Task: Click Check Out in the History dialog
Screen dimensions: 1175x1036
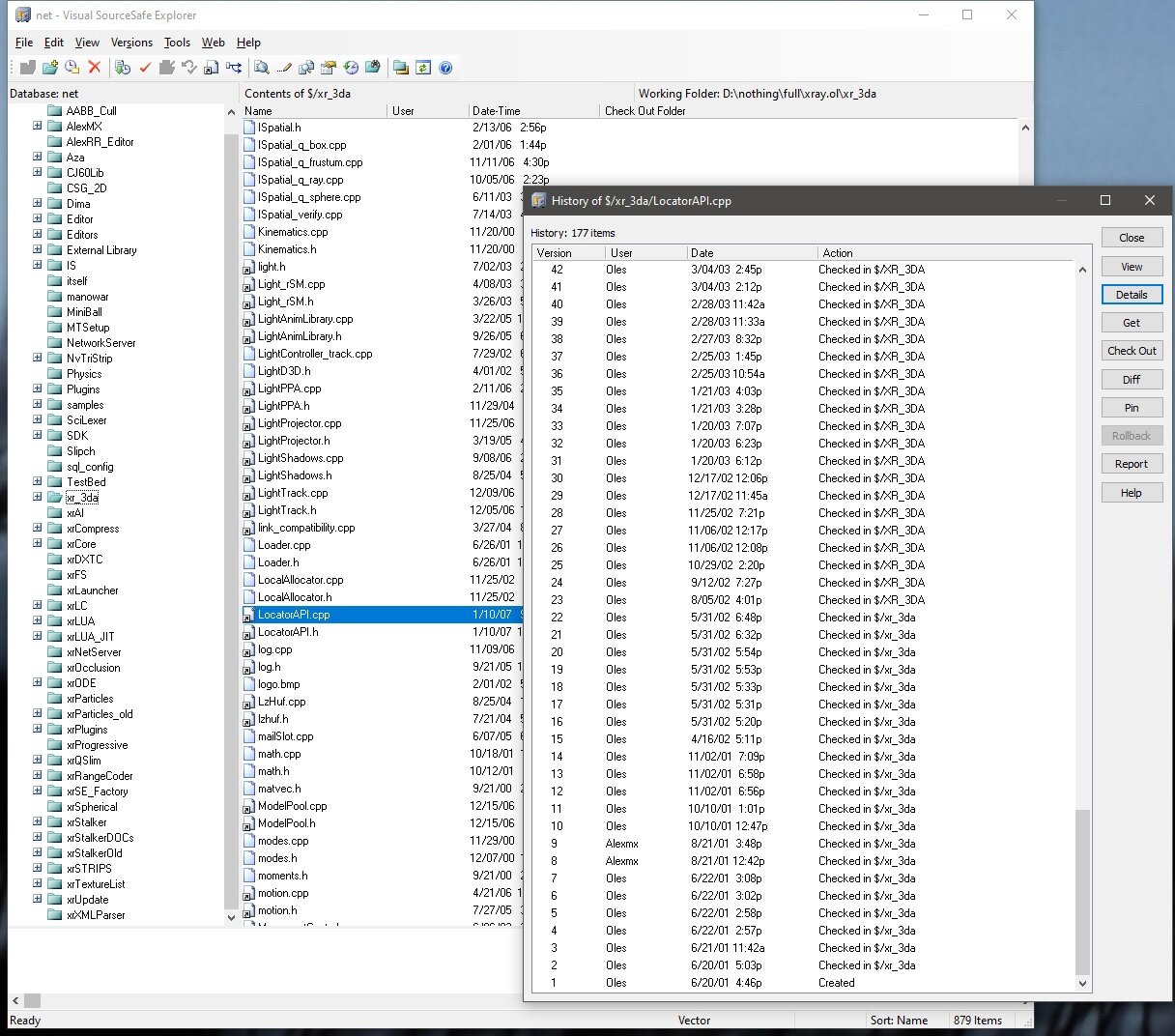Action: click(1132, 351)
